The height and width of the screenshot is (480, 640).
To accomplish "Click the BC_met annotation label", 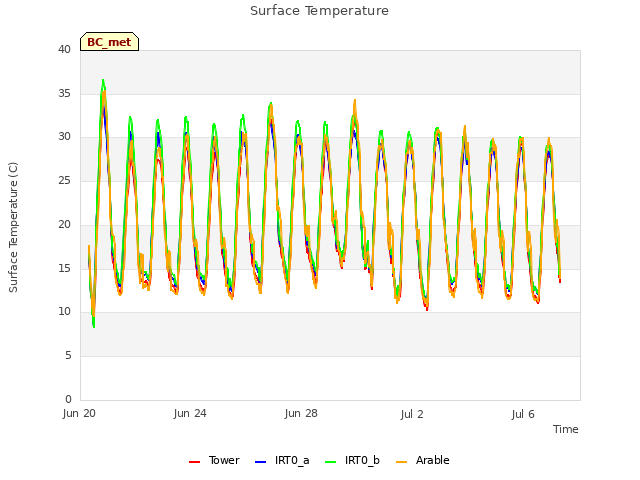I will click(109, 42).
